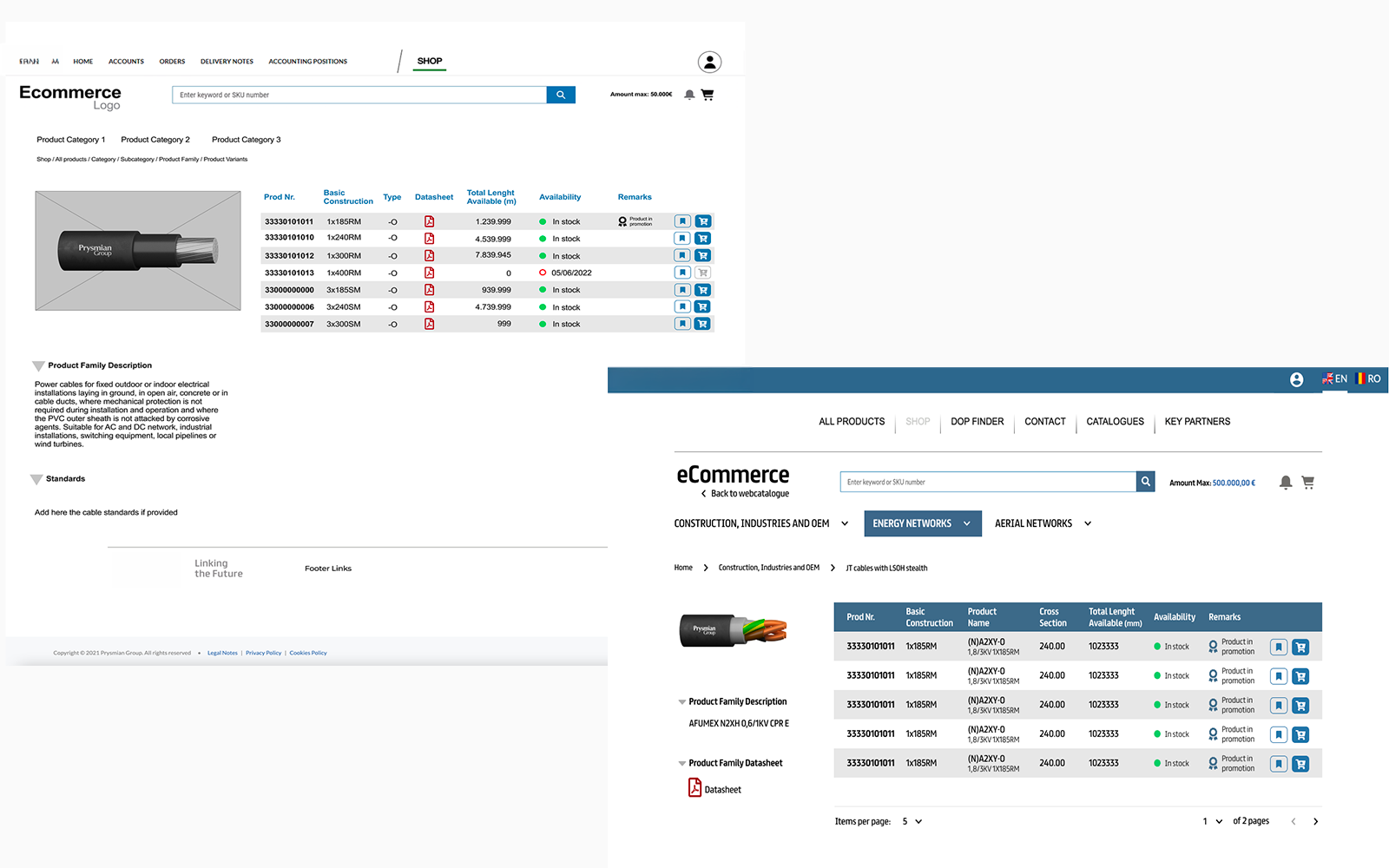Open cart icon next to Amount Max 500.000,00

coord(1308,483)
